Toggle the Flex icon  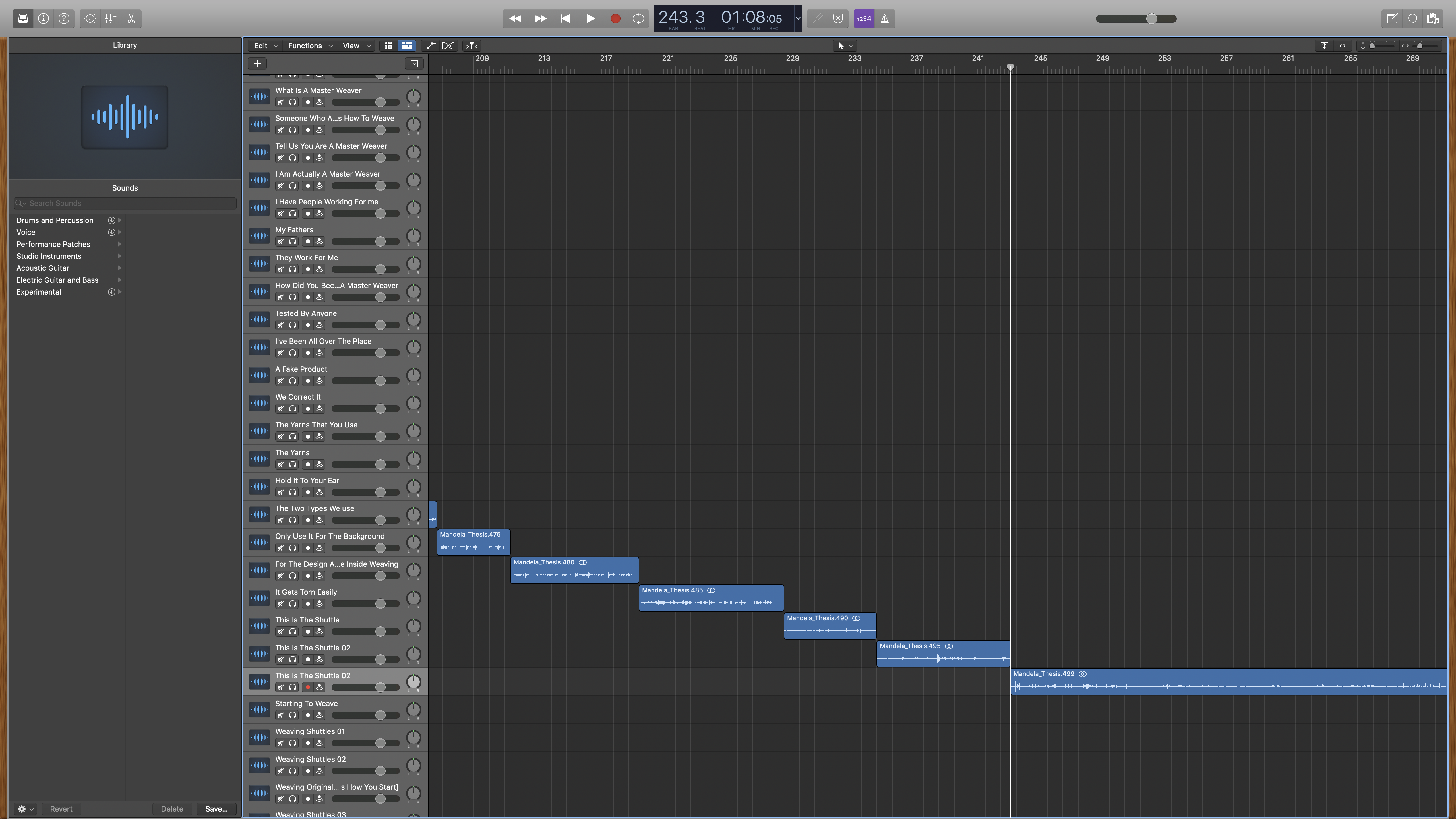448,46
